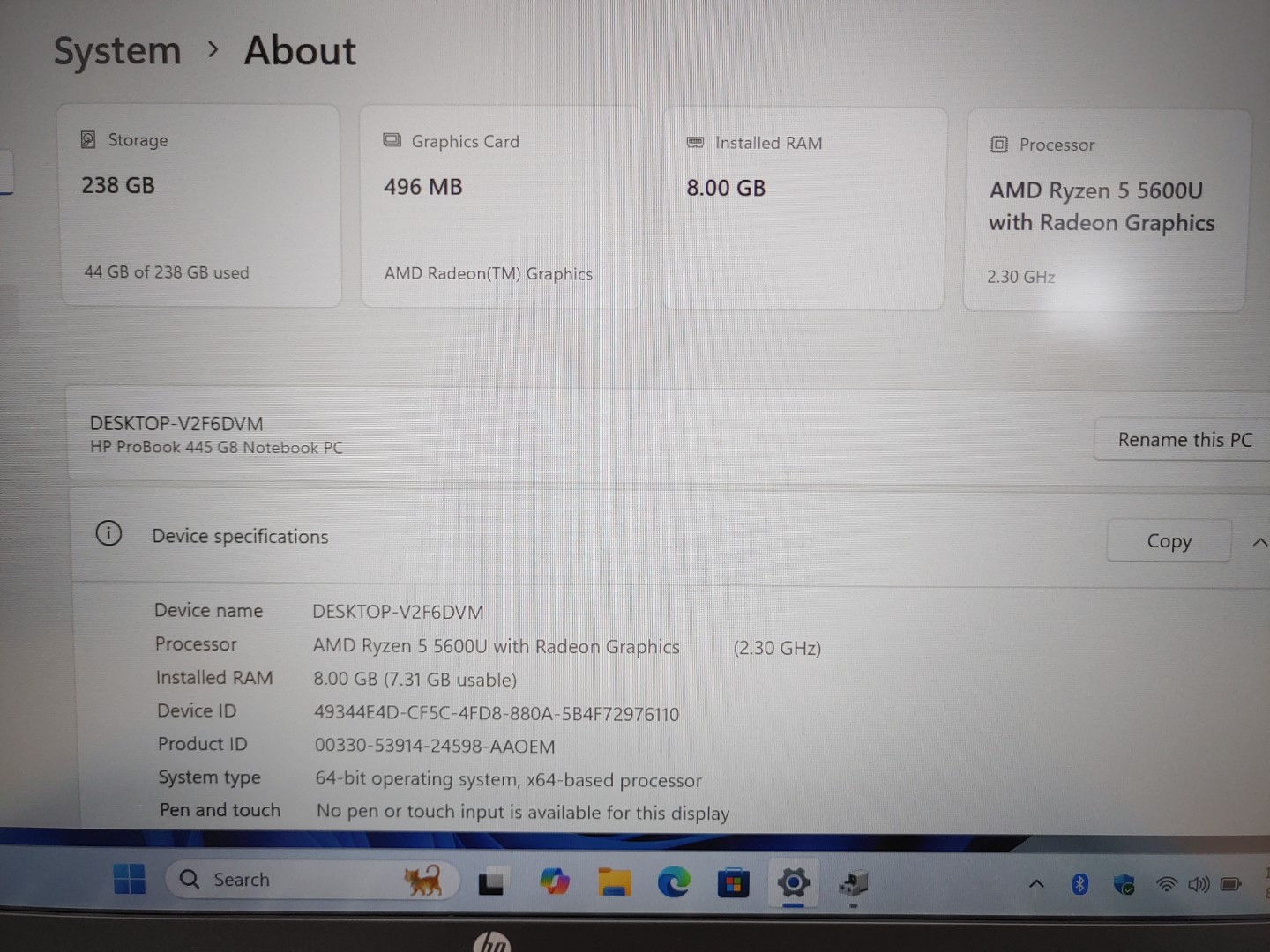Open the Storage info card
This screenshot has height=952, width=1270.
click(200, 205)
